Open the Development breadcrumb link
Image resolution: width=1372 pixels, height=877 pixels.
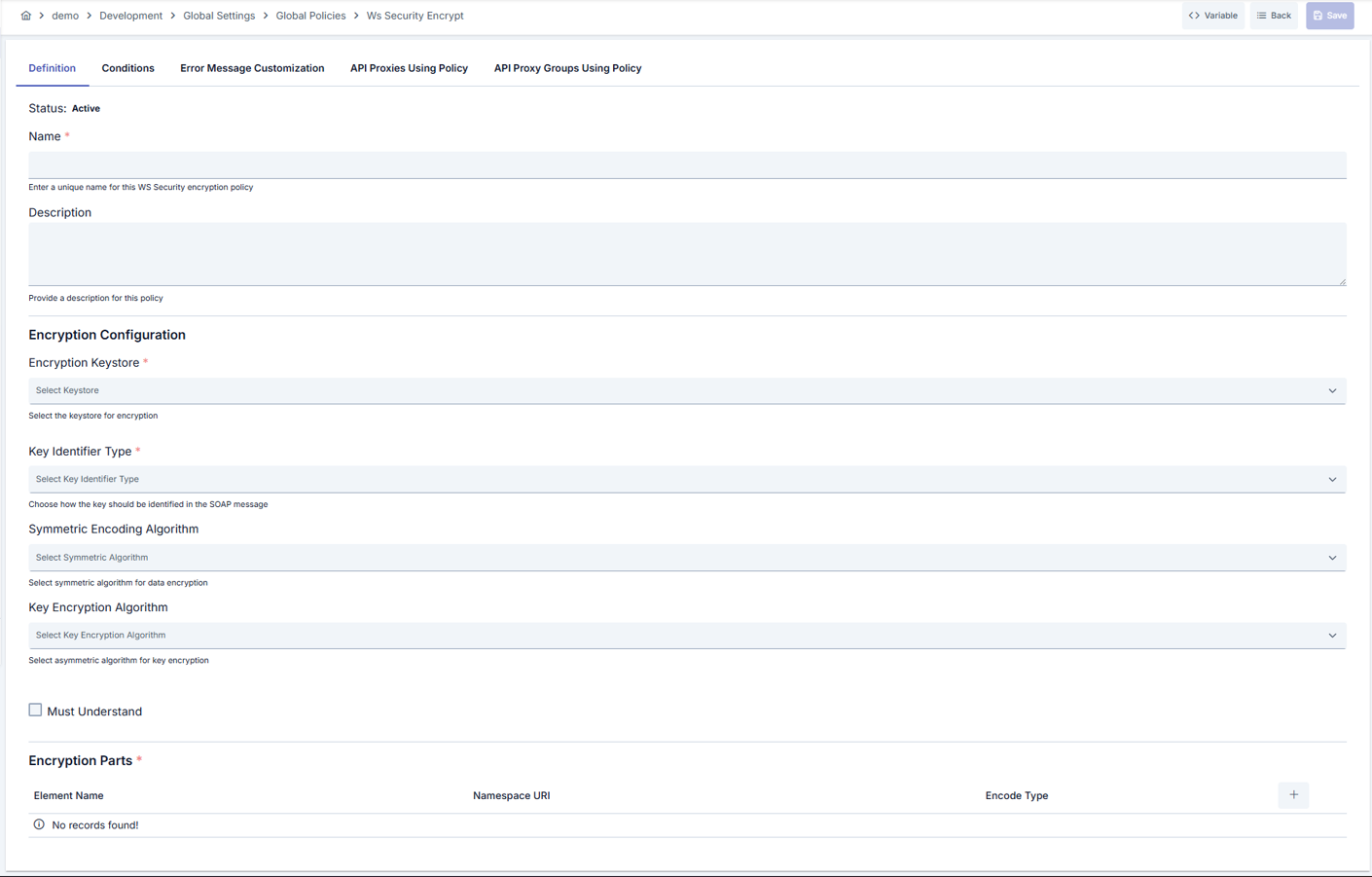[x=130, y=16]
